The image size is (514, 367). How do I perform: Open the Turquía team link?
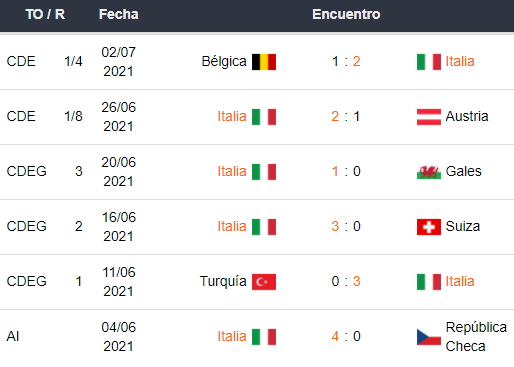pyautogui.click(x=223, y=282)
